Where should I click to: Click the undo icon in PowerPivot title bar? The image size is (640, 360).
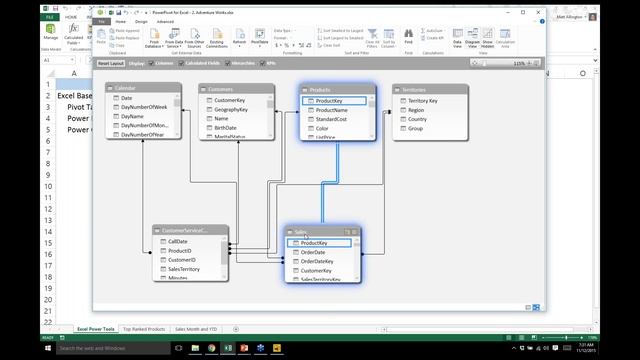click(x=126, y=13)
